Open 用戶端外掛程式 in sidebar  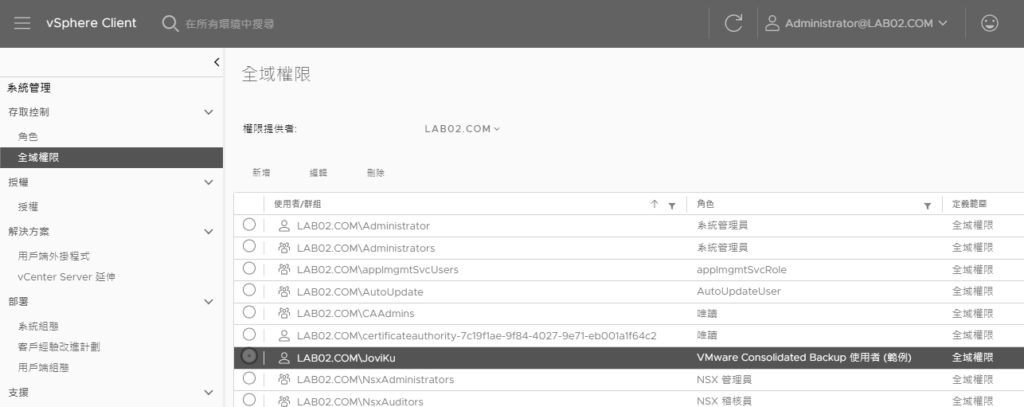pos(54,257)
